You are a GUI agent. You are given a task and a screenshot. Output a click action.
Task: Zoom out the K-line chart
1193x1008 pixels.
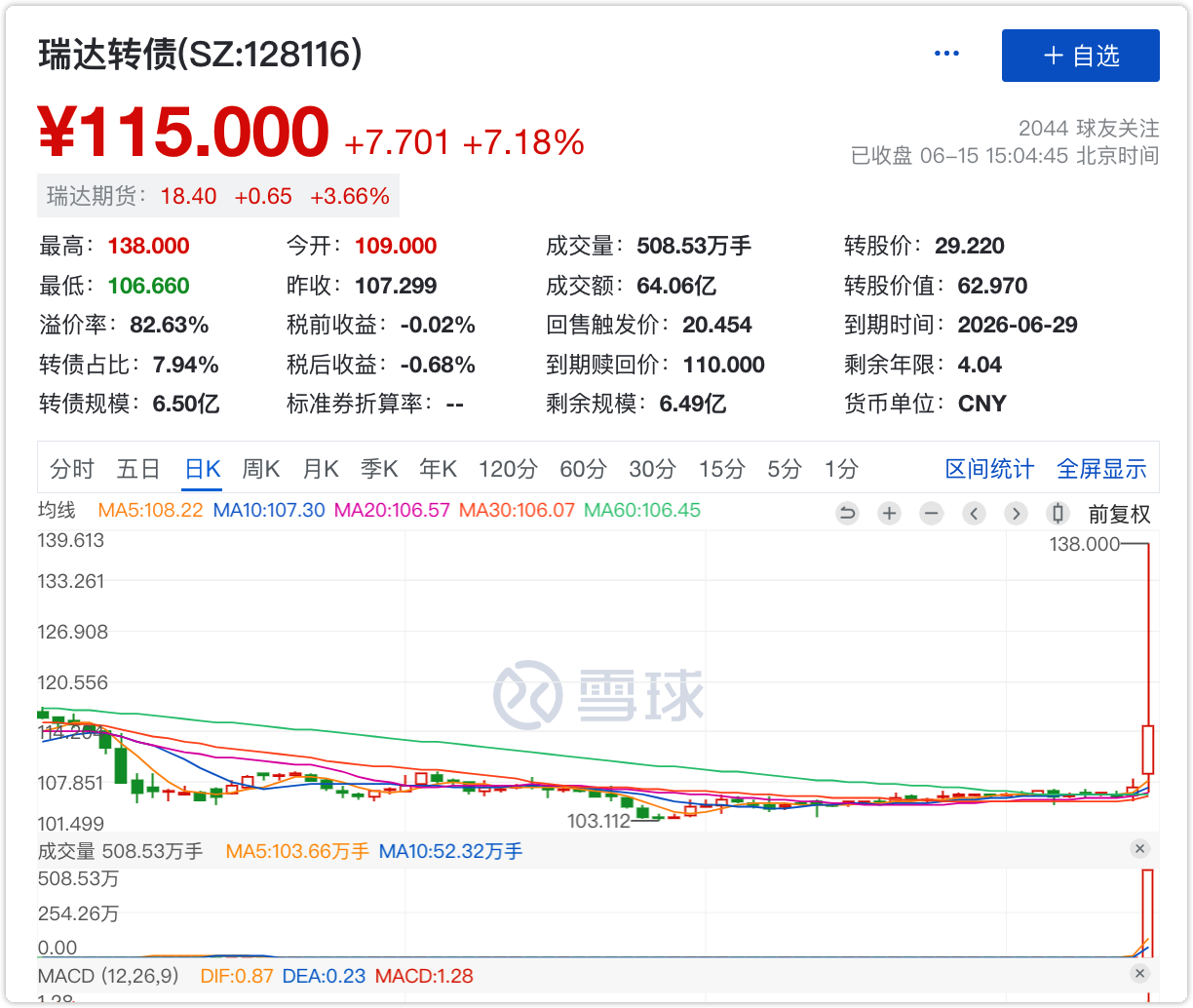point(931,514)
